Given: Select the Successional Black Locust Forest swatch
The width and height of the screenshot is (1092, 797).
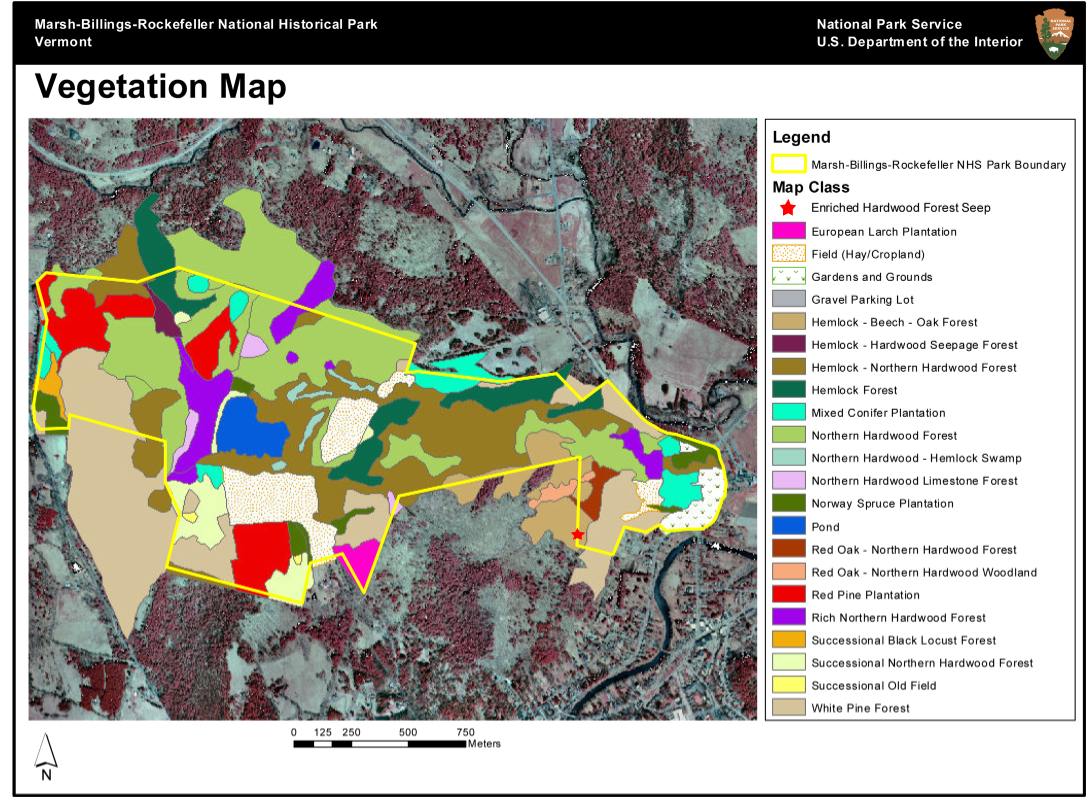Looking at the screenshot, I should [x=788, y=640].
